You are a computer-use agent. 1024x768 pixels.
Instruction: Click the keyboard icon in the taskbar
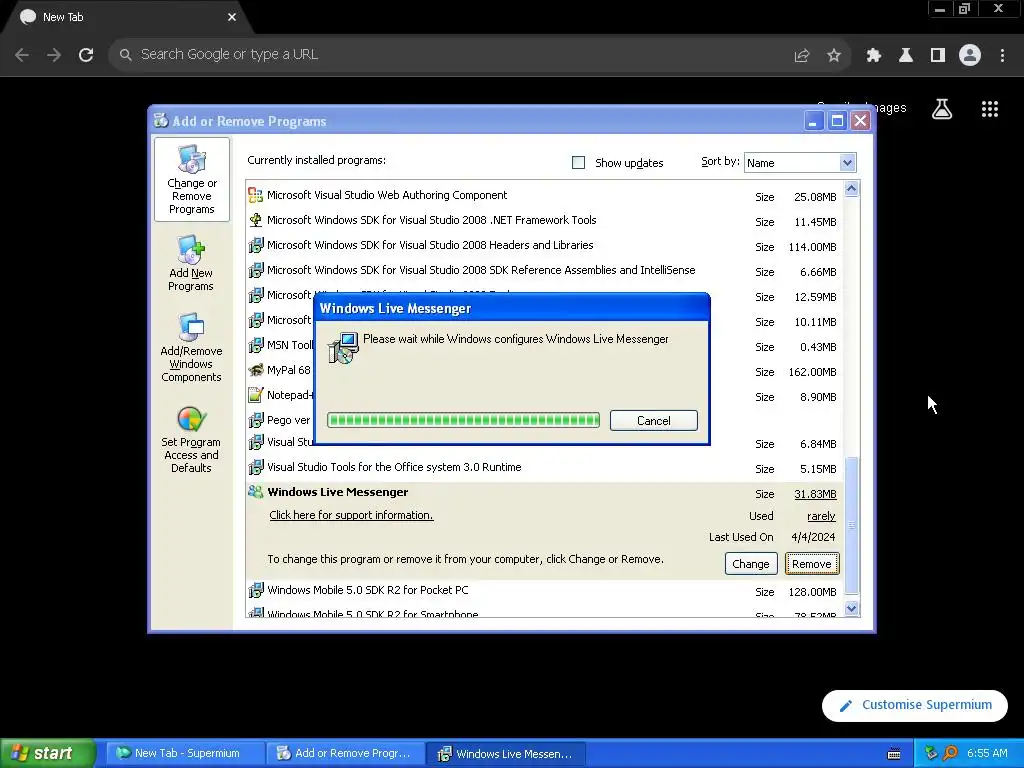(x=894, y=754)
